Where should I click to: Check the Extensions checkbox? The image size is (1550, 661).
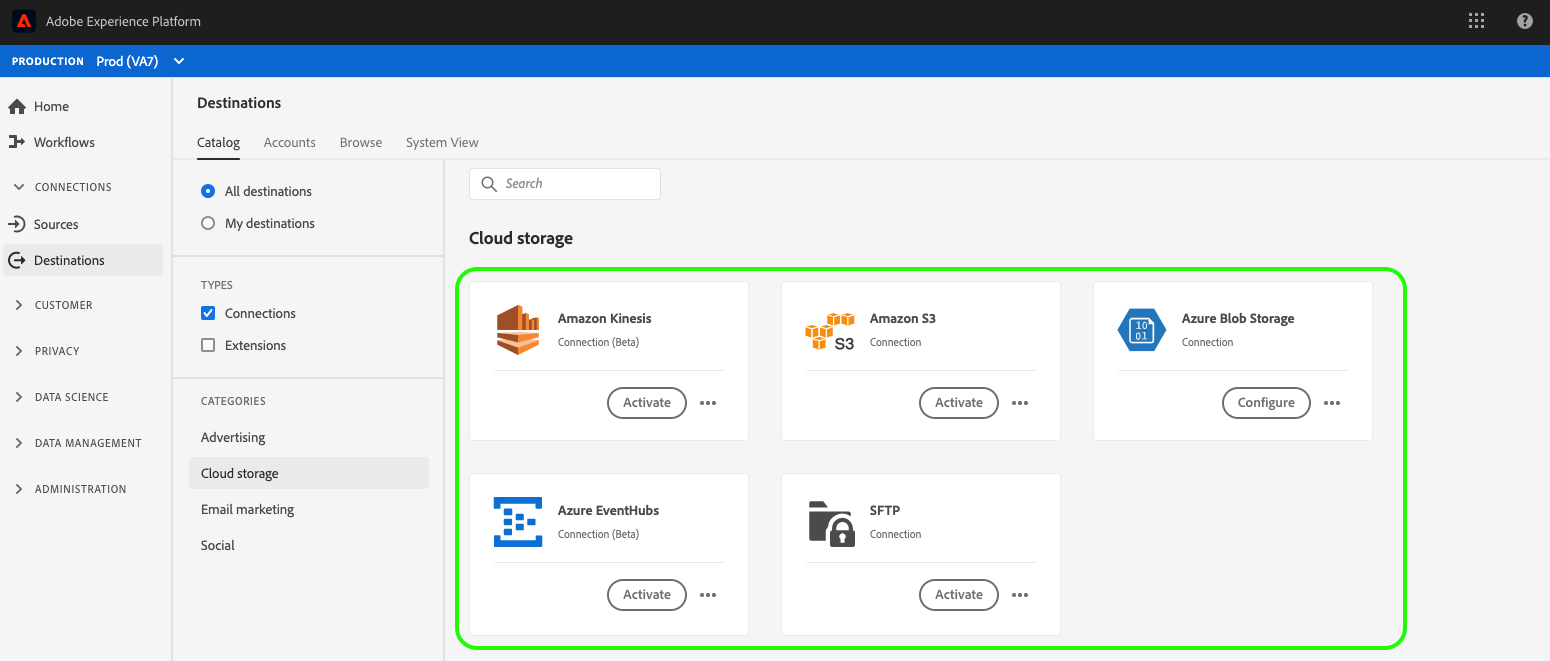[208, 345]
